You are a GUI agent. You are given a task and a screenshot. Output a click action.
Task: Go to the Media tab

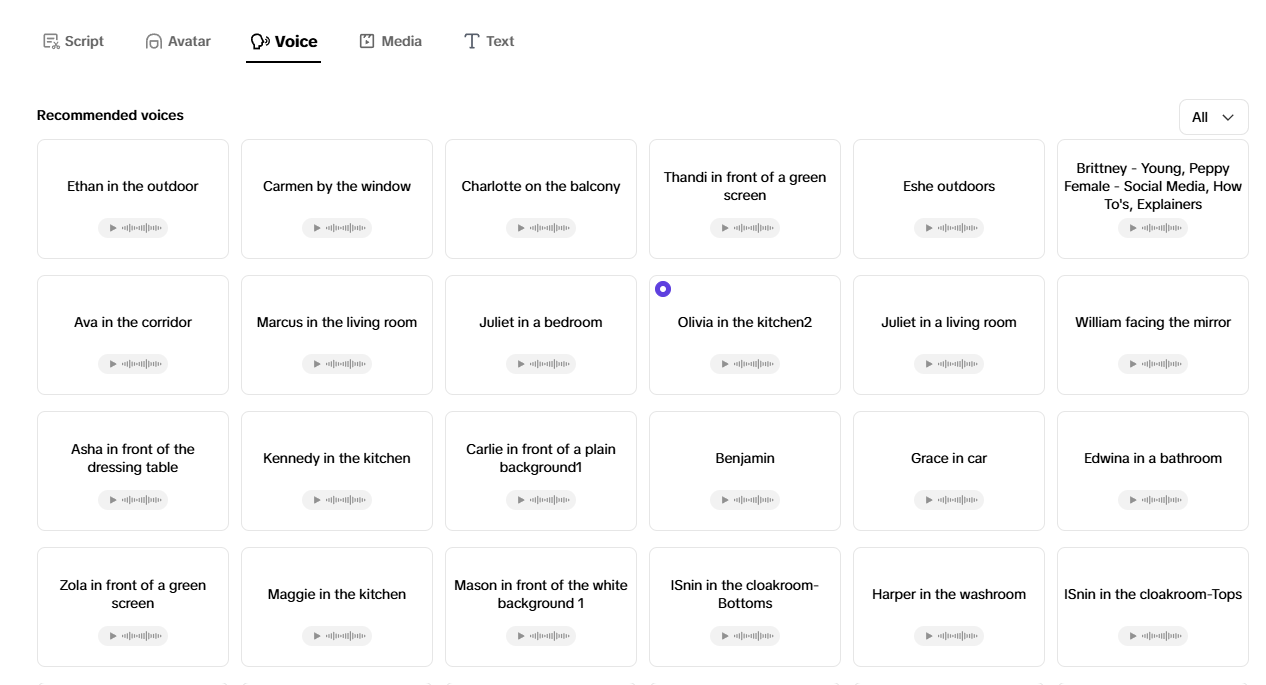[x=390, y=41]
